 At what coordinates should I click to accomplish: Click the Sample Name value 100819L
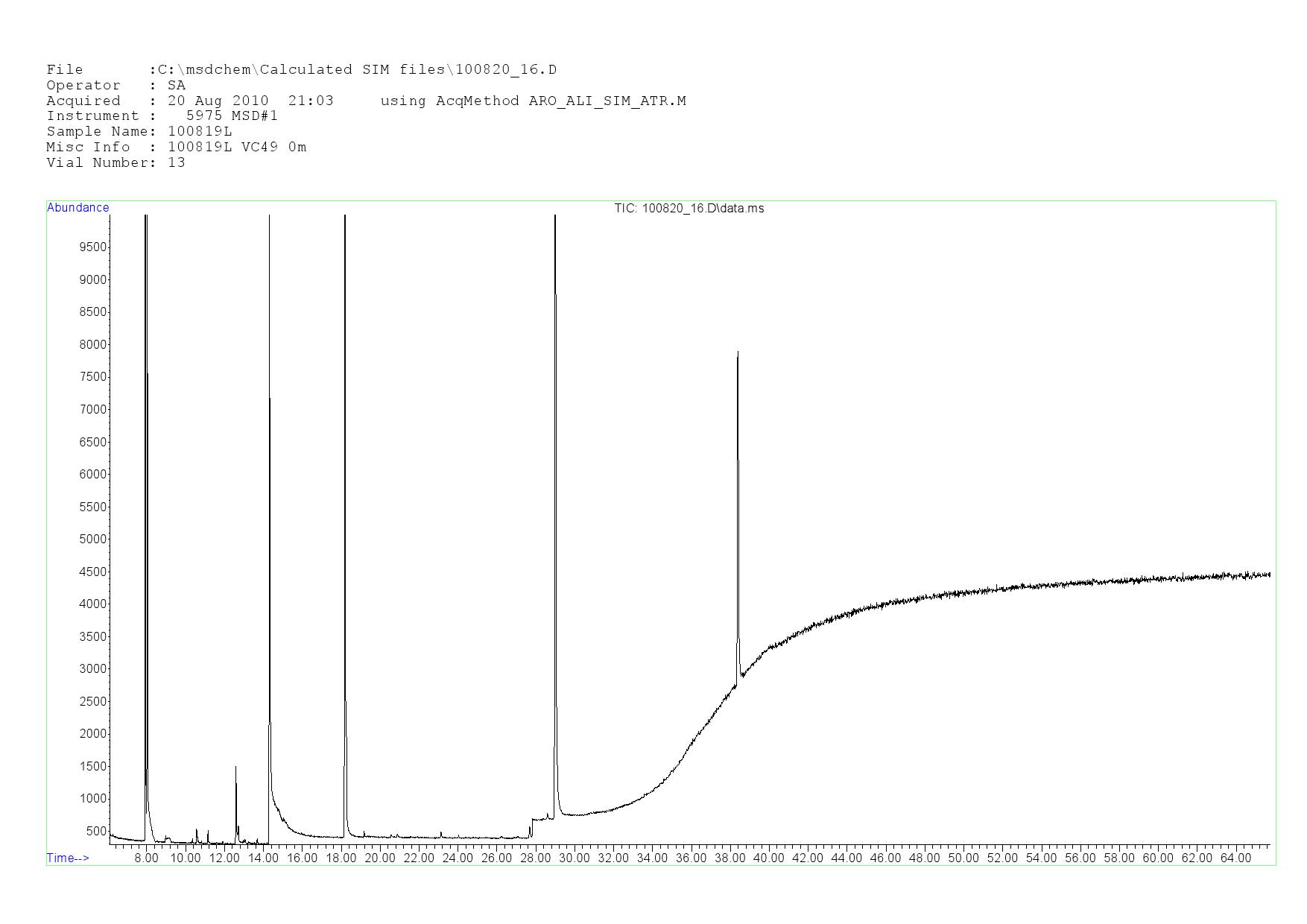[200, 132]
